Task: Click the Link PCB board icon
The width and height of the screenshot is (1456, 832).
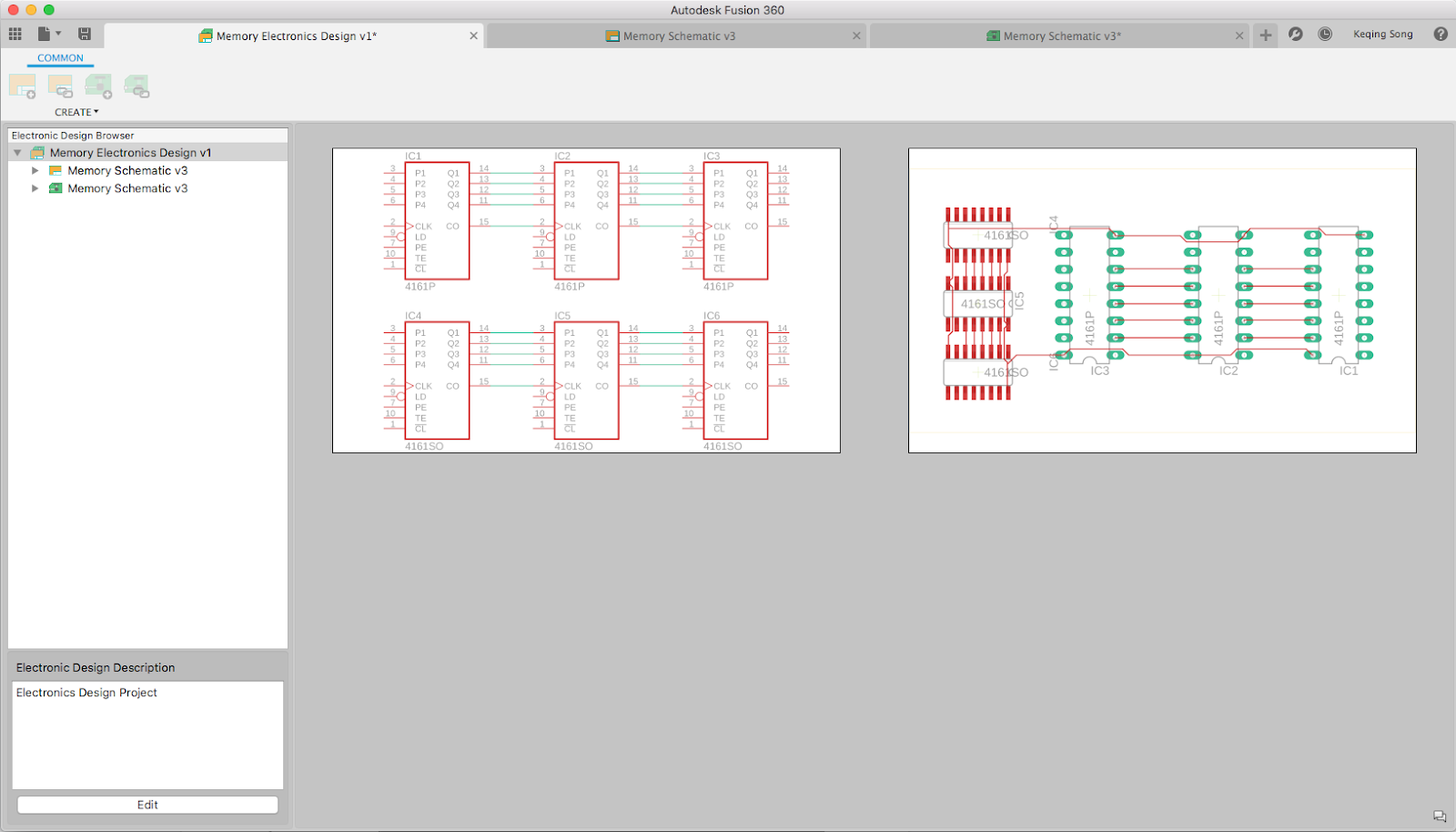Action: [136, 86]
